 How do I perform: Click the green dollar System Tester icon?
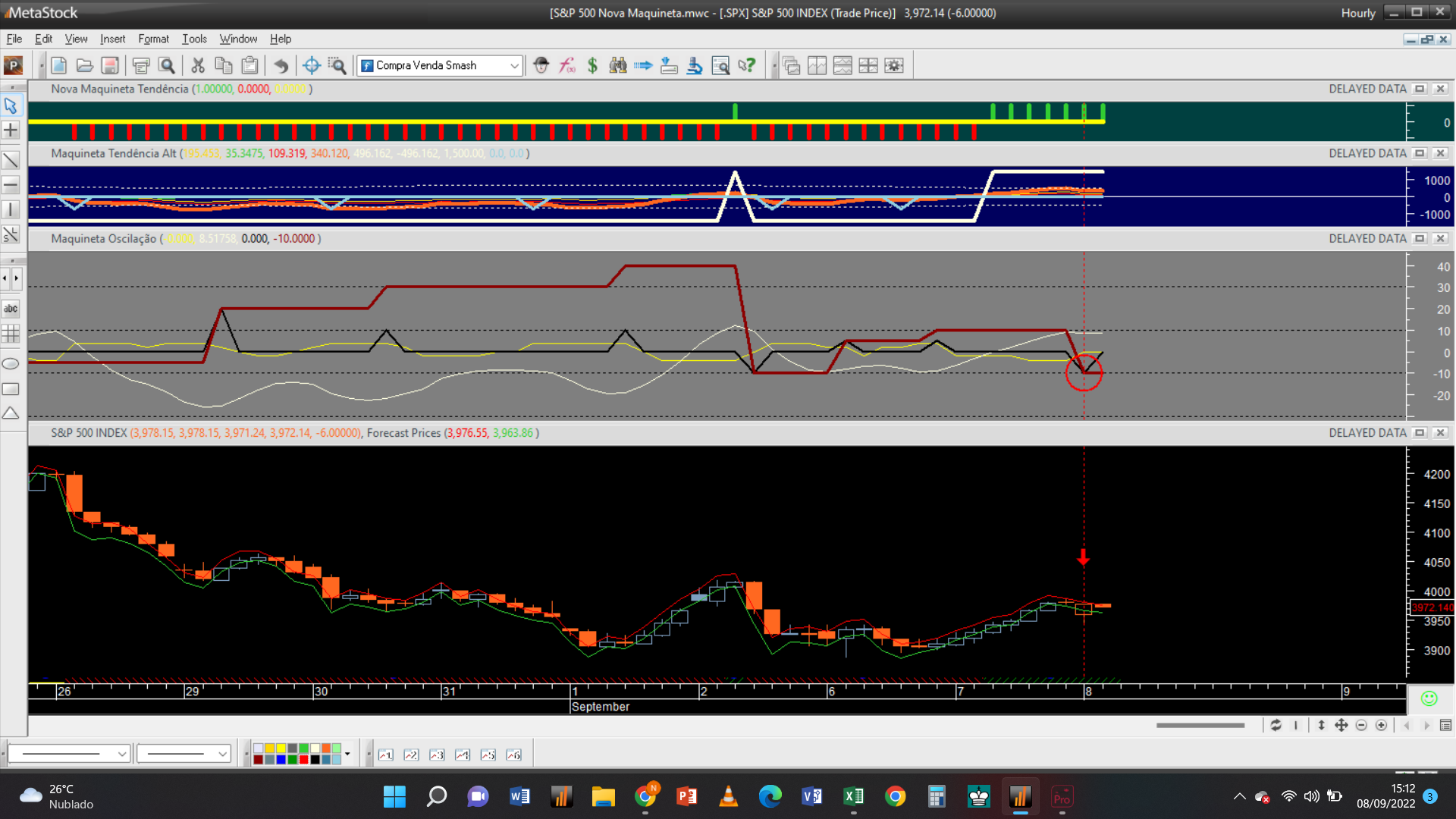pos(592,66)
